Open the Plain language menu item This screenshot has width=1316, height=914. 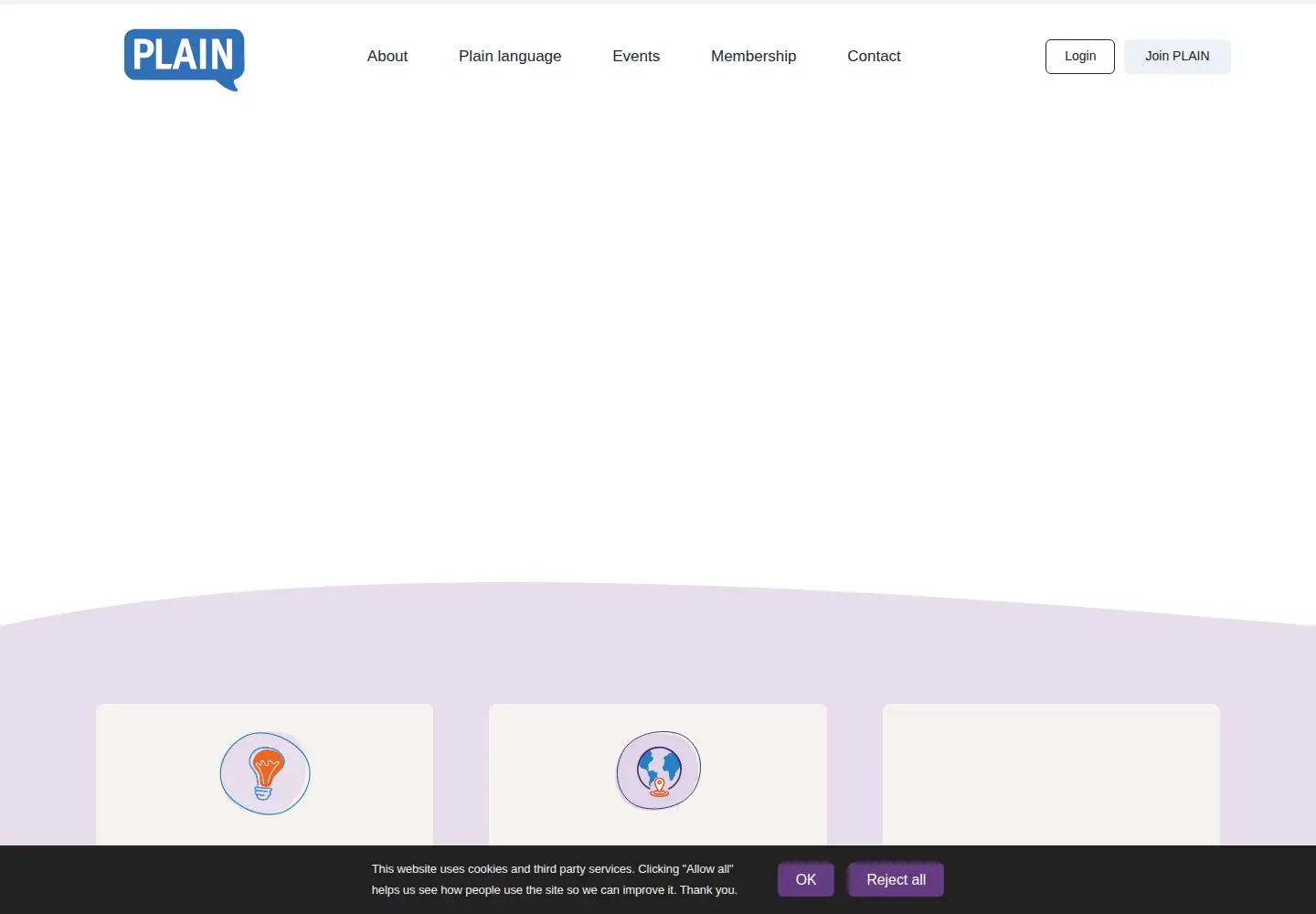(510, 57)
